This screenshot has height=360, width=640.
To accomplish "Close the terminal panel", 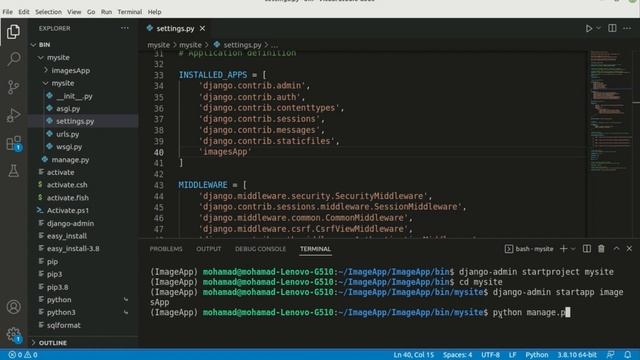I will (629, 249).
